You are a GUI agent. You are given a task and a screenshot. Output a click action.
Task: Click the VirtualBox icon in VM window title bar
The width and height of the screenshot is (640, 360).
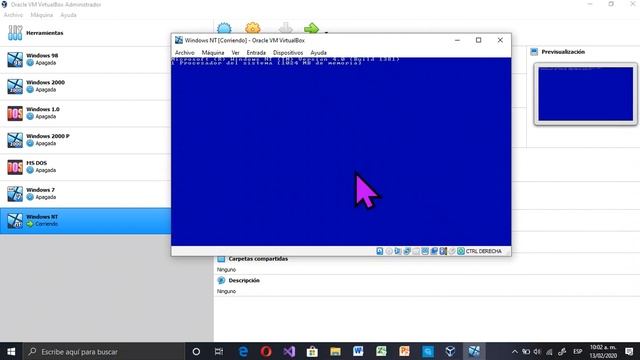tap(179, 40)
